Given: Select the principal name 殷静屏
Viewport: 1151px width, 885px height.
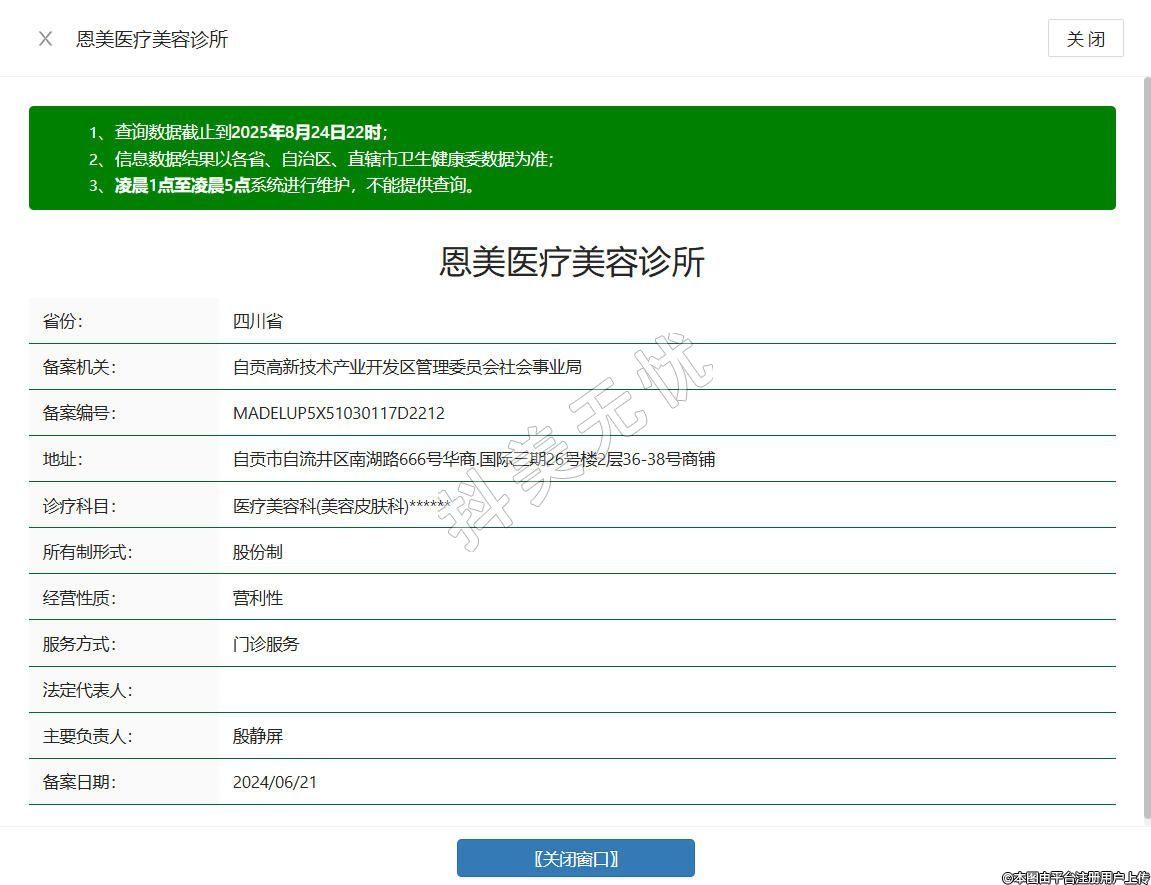Looking at the screenshot, I should (x=258, y=736).
